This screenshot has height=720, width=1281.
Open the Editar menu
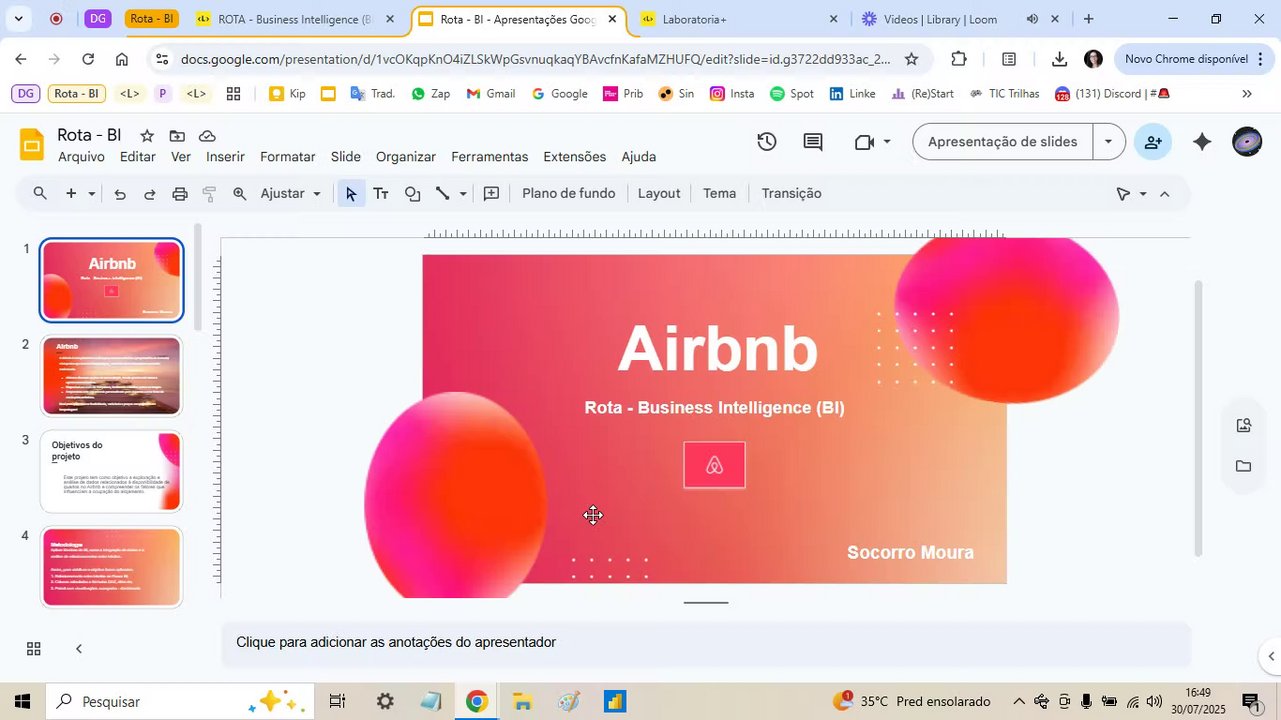(137, 157)
